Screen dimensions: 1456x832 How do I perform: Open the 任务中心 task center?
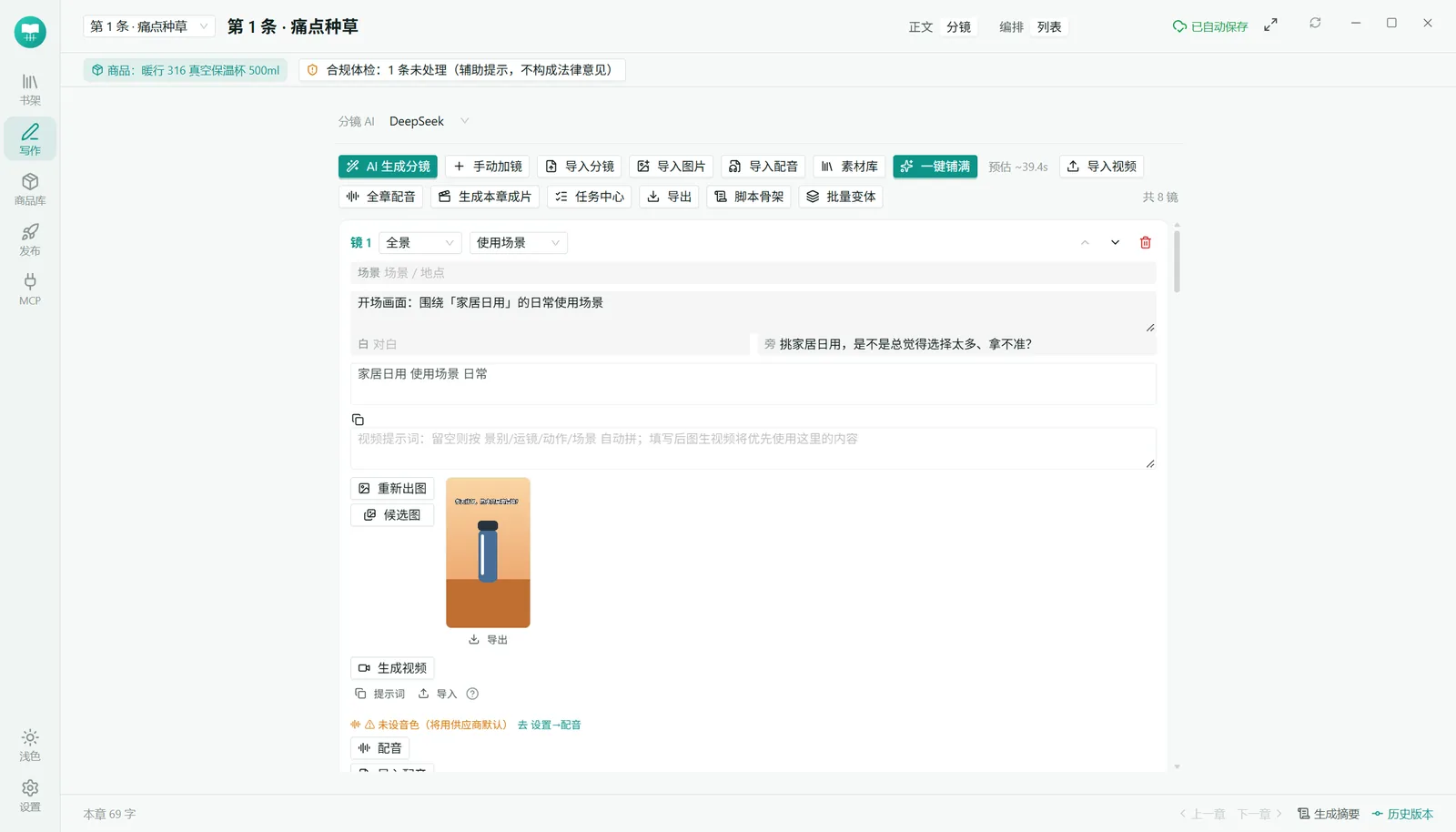point(590,197)
